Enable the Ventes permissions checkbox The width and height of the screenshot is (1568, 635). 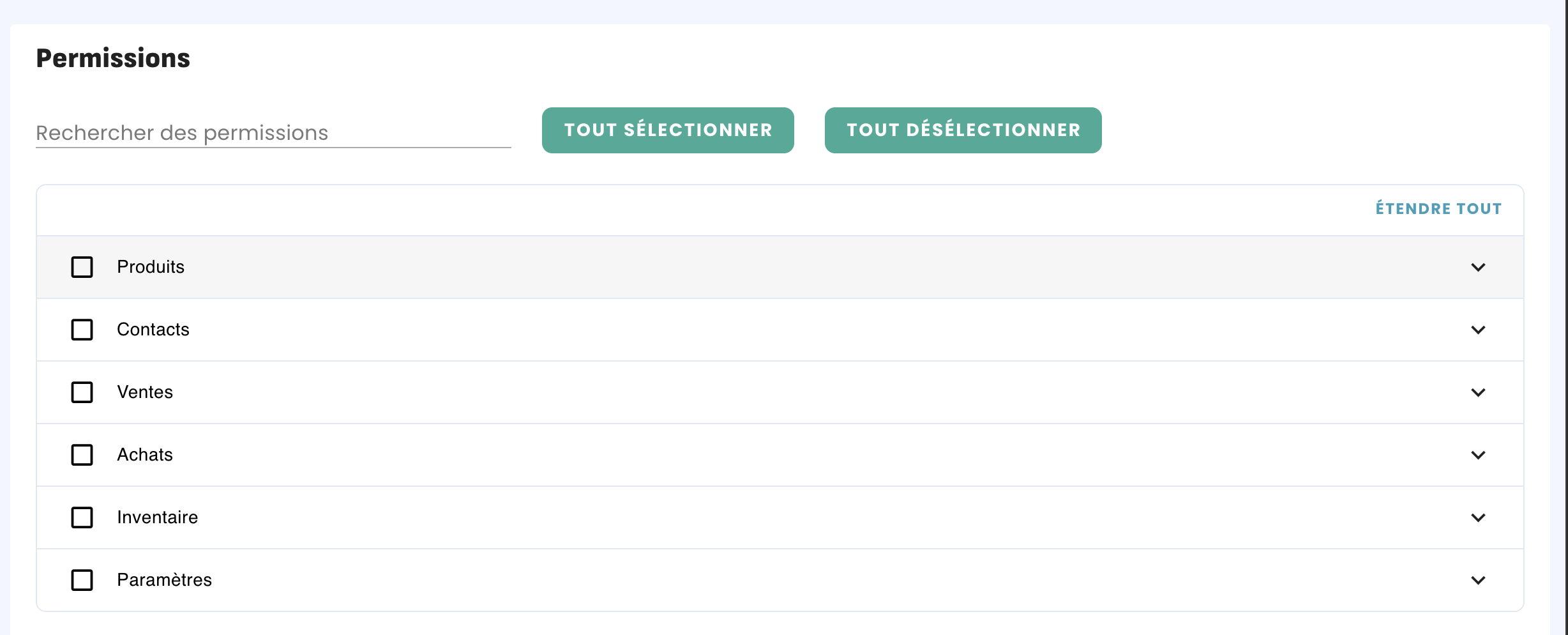pyautogui.click(x=82, y=392)
